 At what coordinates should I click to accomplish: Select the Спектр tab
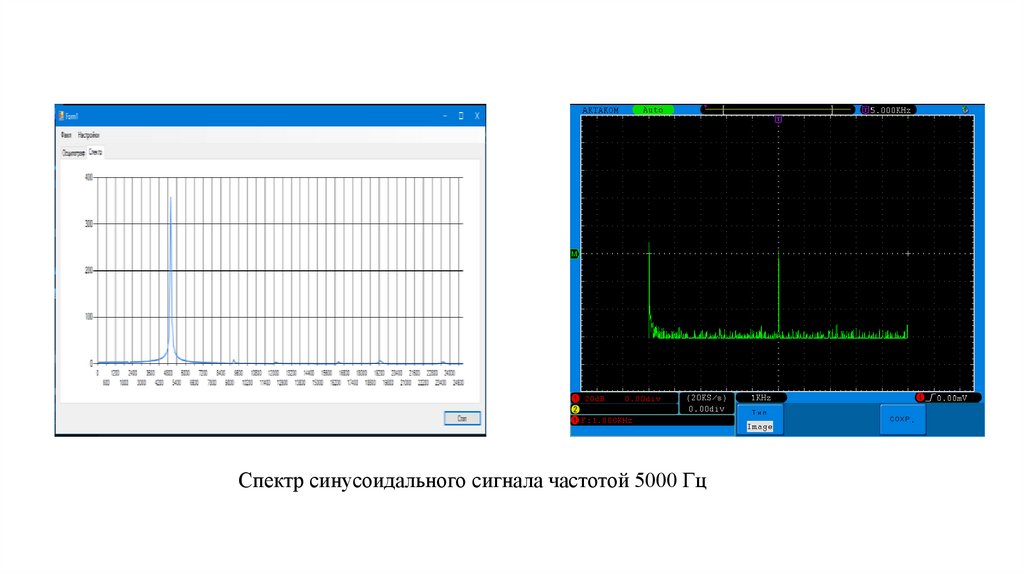tap(95, 152)
